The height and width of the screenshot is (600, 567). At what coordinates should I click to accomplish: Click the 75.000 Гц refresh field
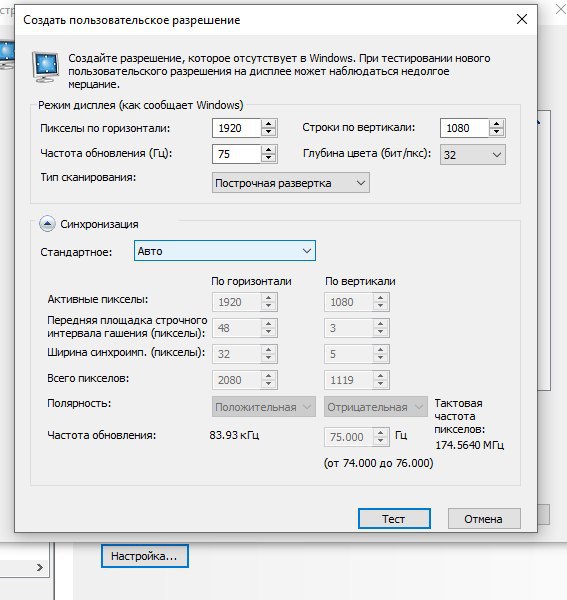coord(349,437)
